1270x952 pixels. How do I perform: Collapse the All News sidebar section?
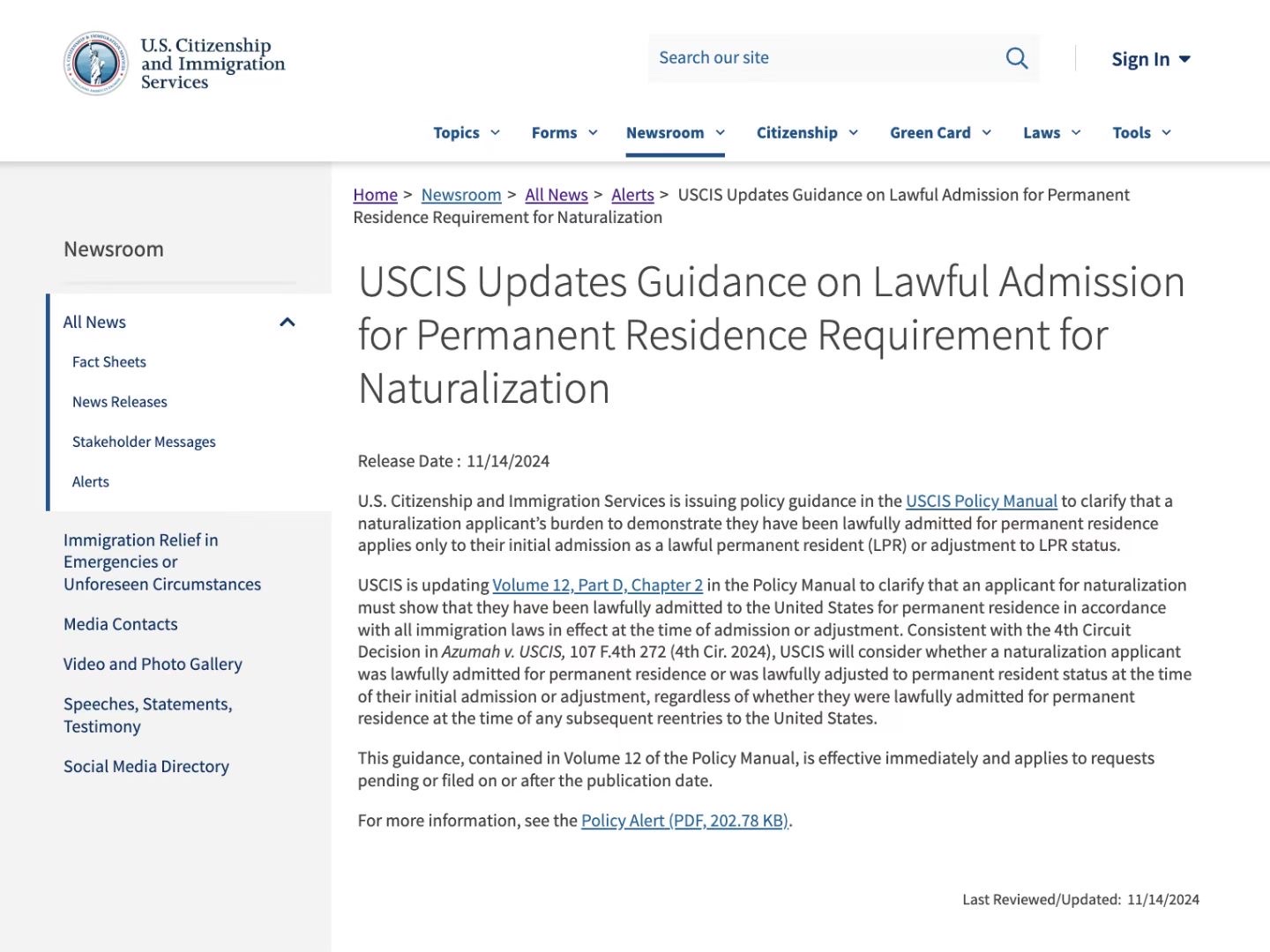click(x=287, y=323)
